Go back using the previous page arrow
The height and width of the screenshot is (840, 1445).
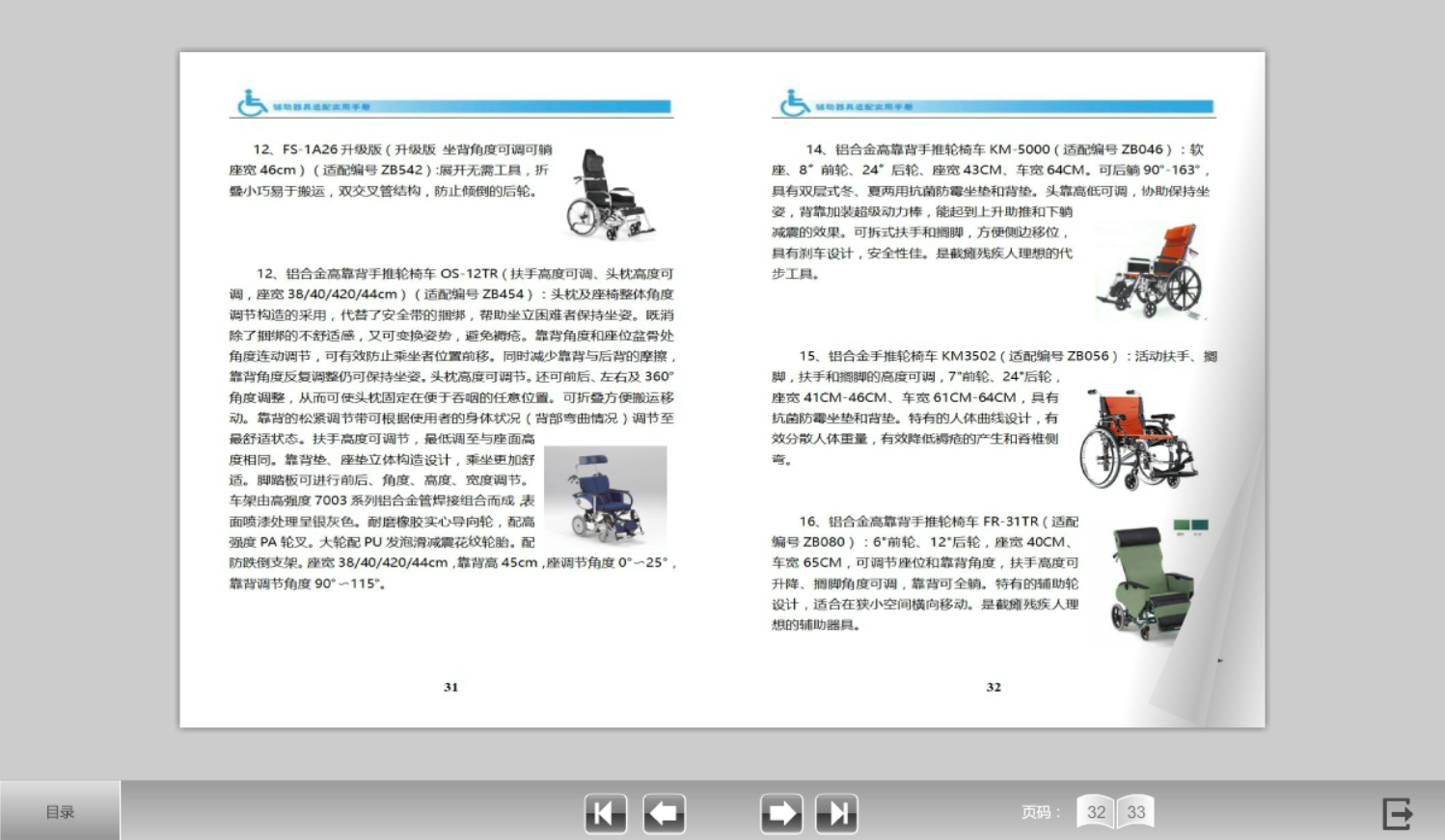pos(663,813)
